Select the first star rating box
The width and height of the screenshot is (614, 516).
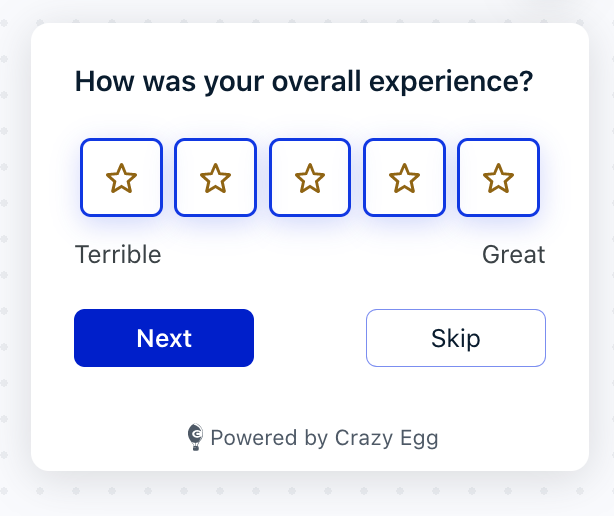[121, 177]
